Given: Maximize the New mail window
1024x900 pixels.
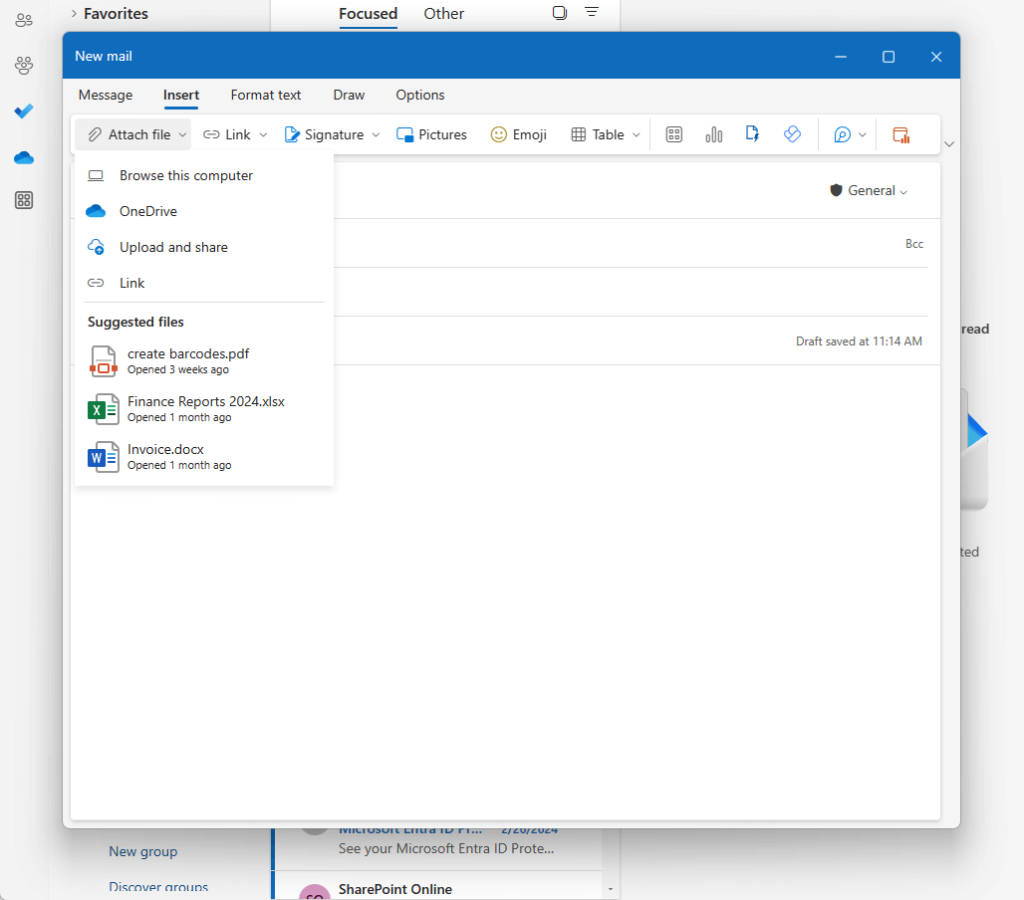Looking at the screenshot, I should [889, 57].
